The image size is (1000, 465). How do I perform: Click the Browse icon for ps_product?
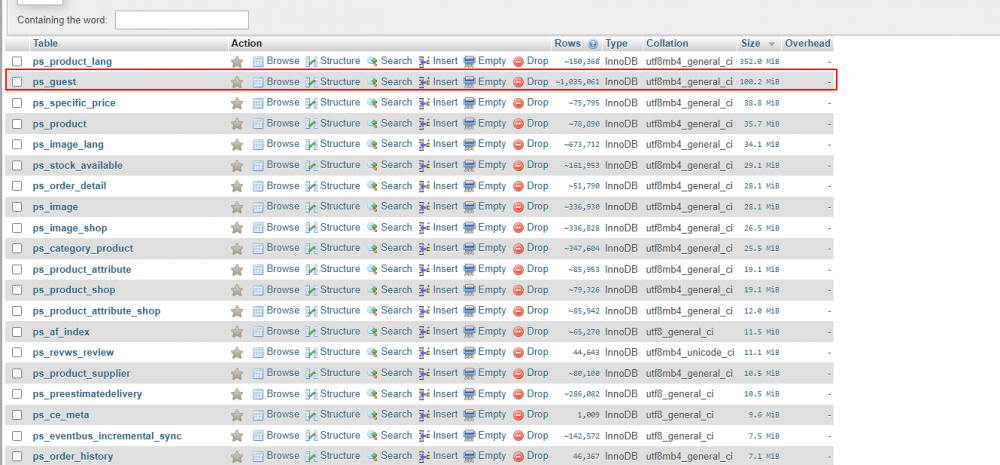[x=258, y=124]
